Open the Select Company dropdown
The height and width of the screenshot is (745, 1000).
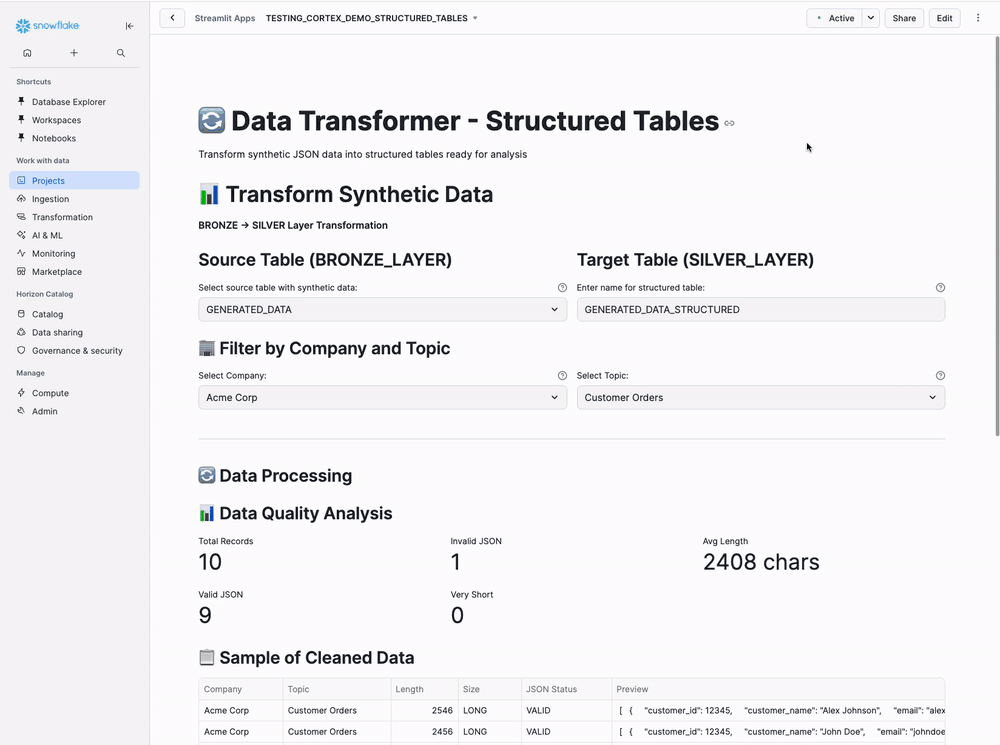(382, 397)
